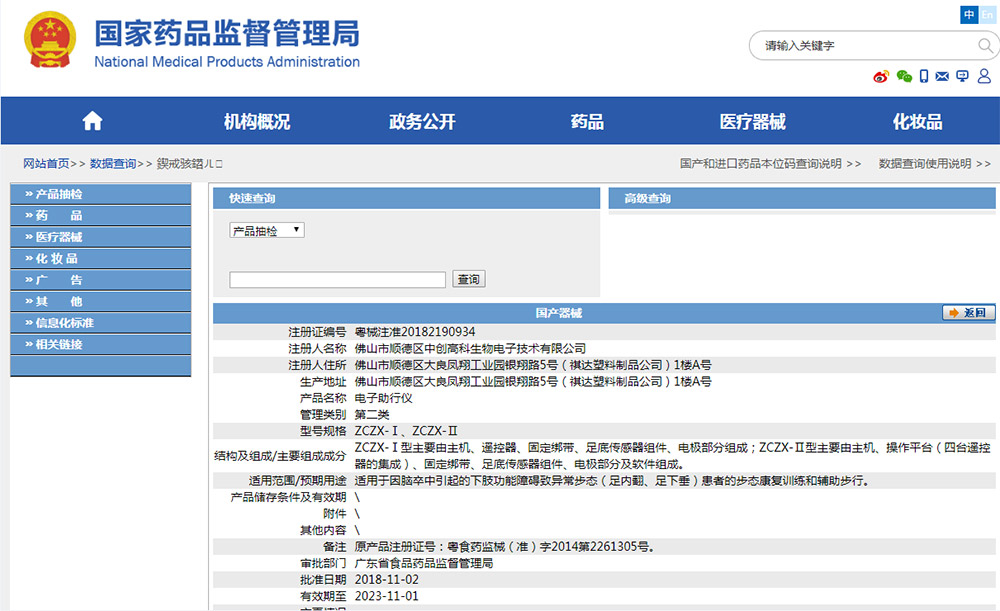
Task: Click the 返回 back button
Action: click(x=968, y=313)
